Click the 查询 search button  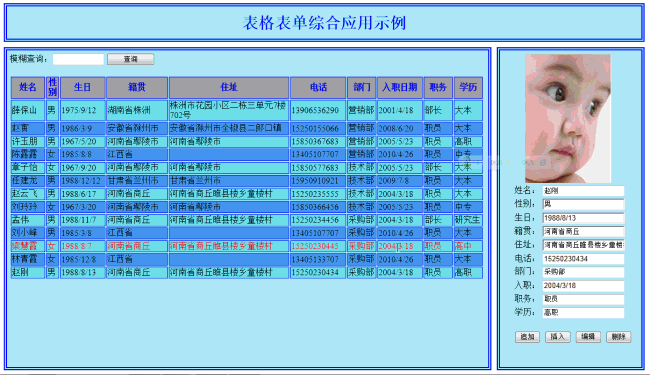point(131,59)
